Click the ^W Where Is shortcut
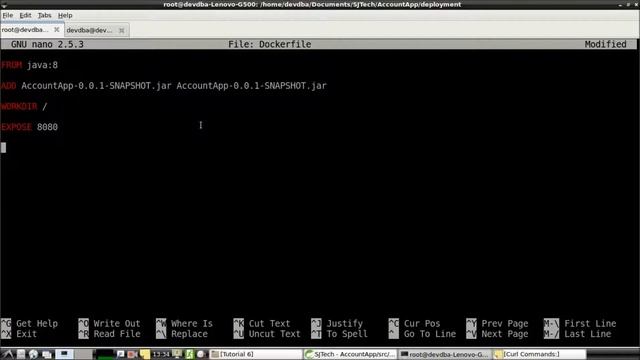The height and width of the screenshot is (360, 640). (184, 323)
